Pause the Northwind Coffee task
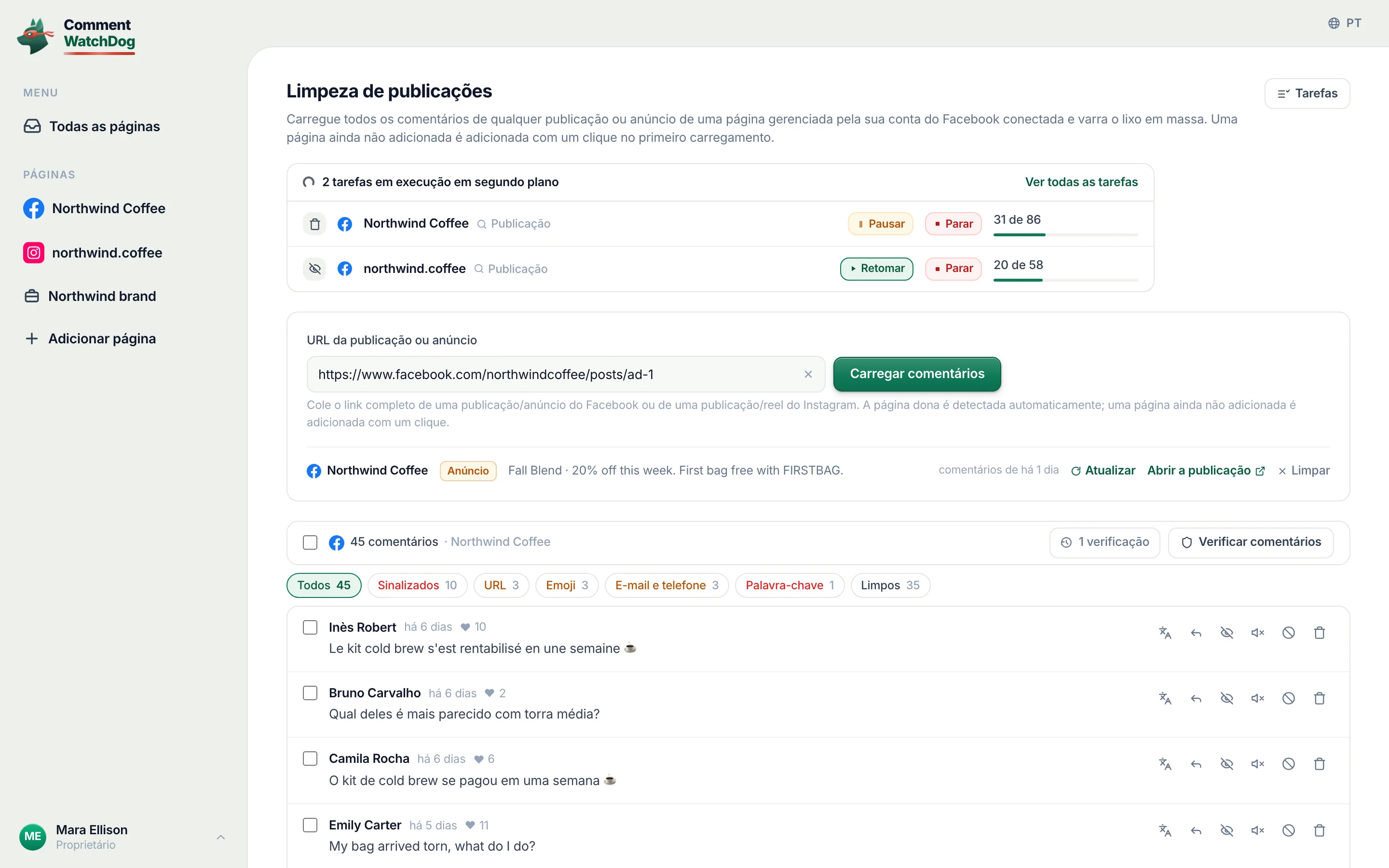The width and height of the screenshot is (1389, 868). pos(881,224)
